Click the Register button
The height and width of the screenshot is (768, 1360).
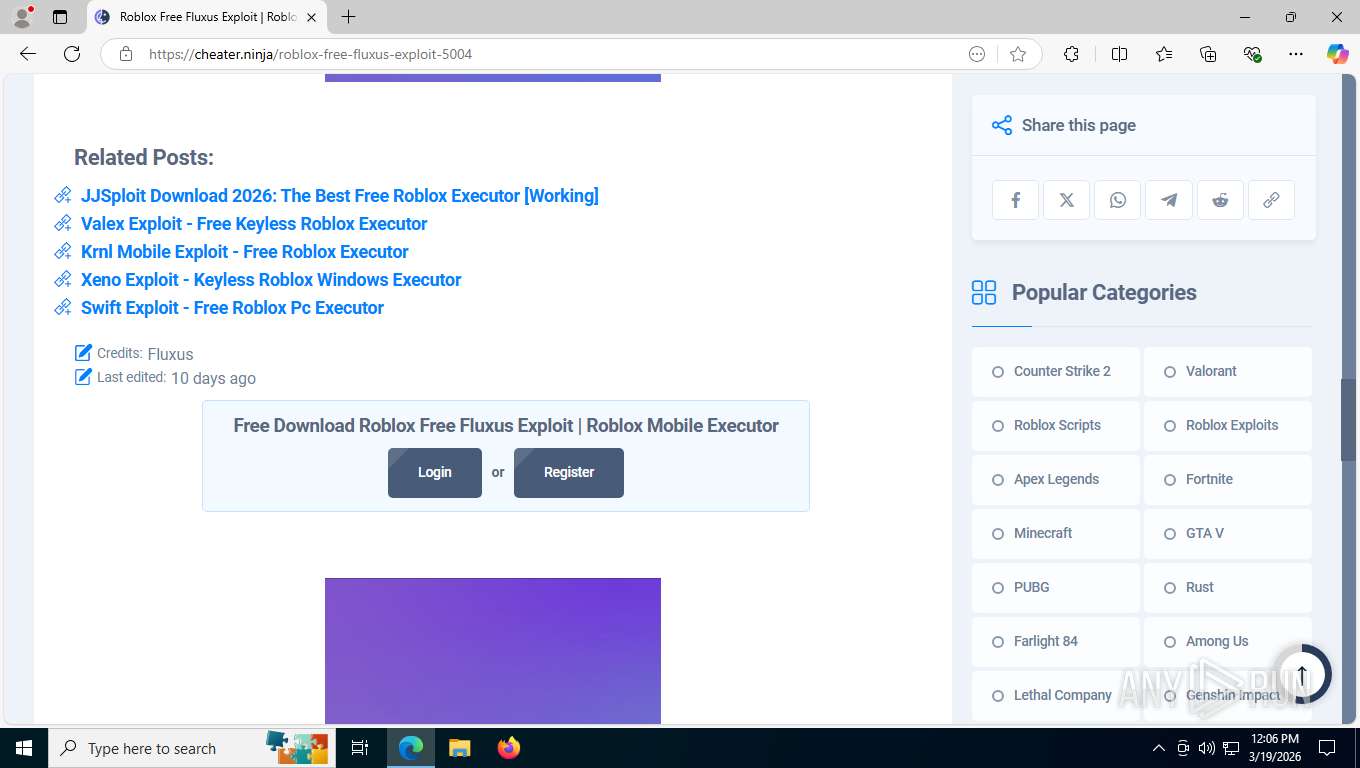(569, 472)
